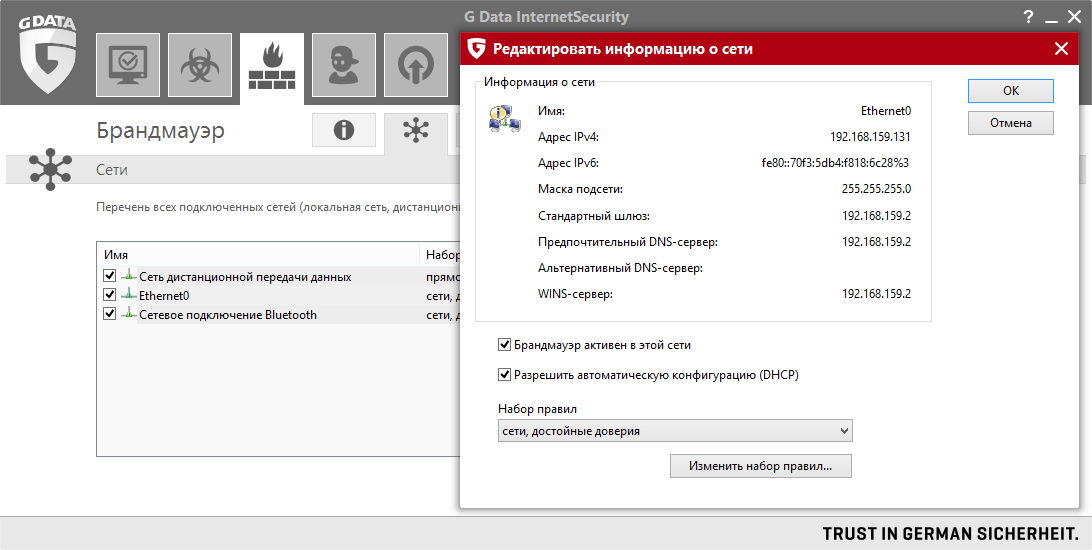Uncheck the dial-up network checkbox
This screenshot has height=550, width=1092.
(110, 276)
